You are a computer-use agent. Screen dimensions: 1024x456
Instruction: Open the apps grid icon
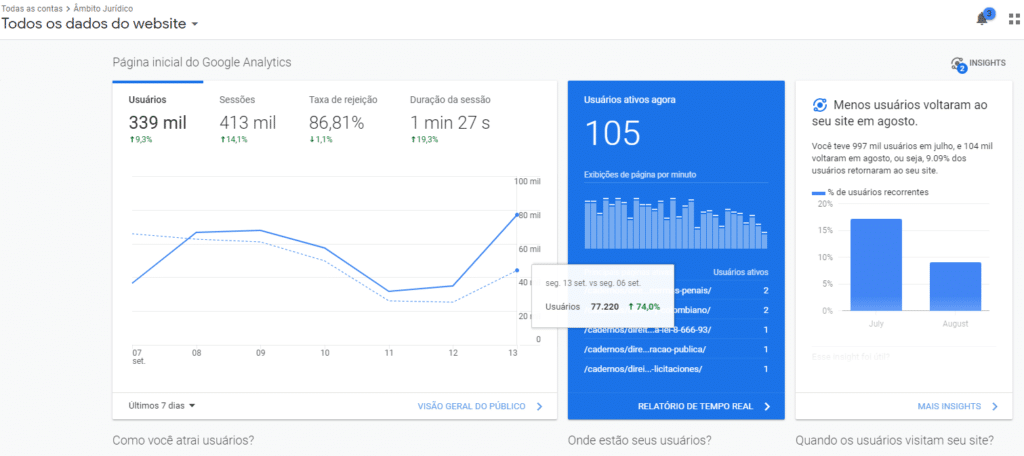[x=1014, y=19]
